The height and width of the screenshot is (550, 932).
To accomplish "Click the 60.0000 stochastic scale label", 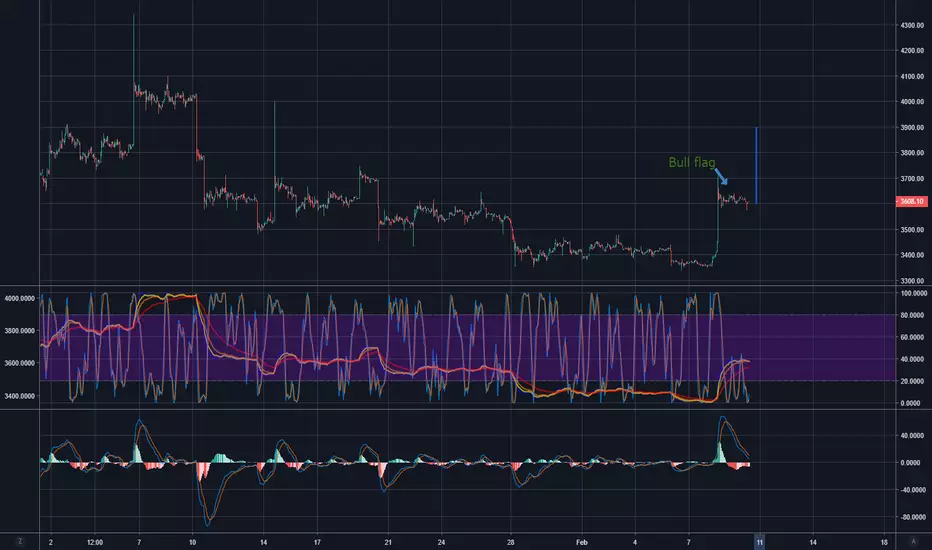I will [914, 338].
